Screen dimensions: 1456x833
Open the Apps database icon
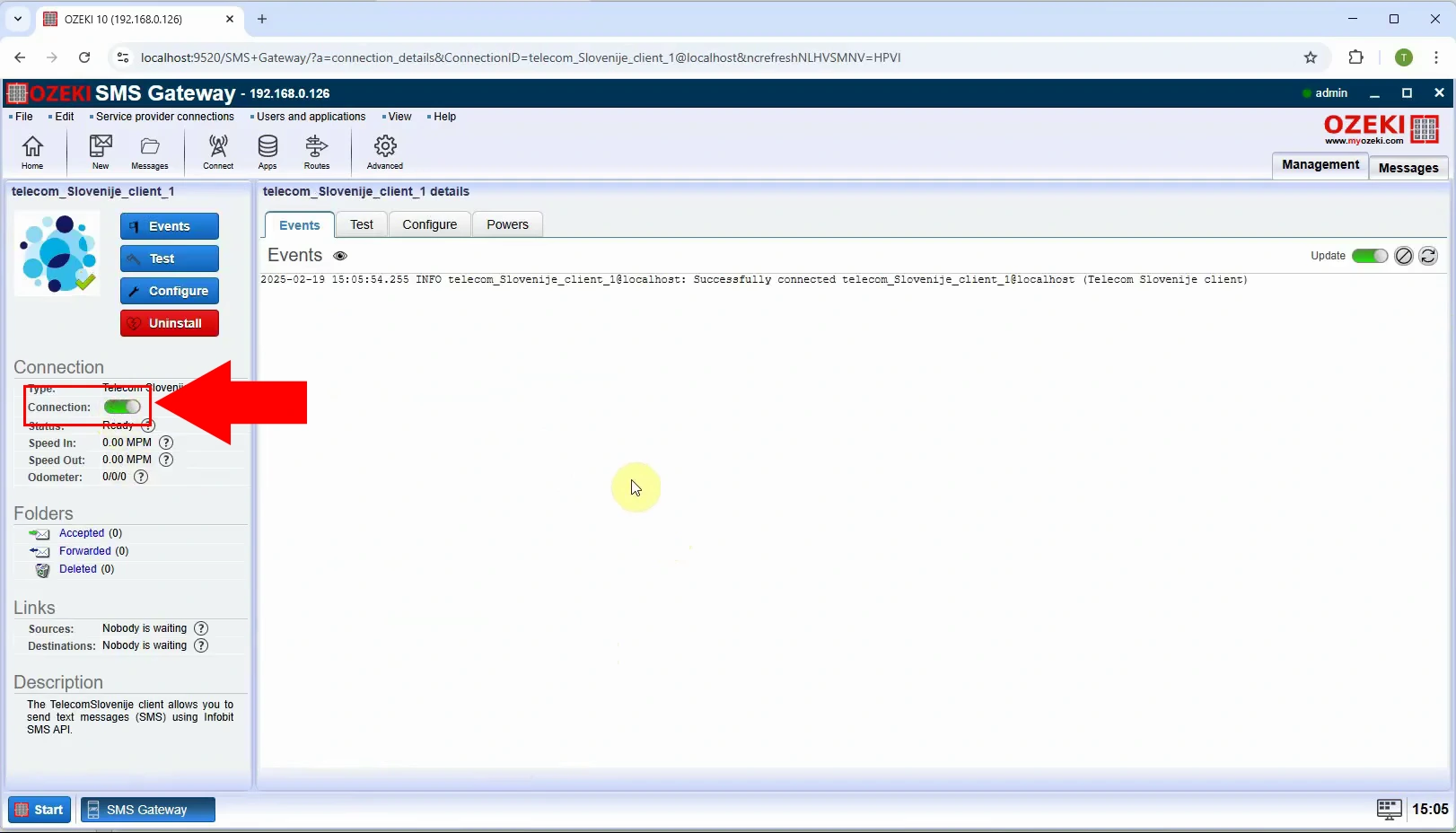coord(268,151)
